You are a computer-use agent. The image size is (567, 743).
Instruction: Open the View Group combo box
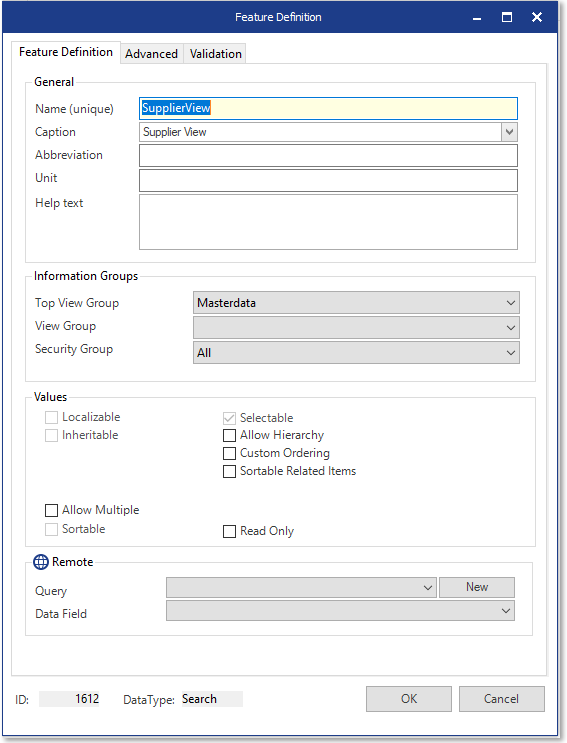pyautogui.click(x=356, y=327)
